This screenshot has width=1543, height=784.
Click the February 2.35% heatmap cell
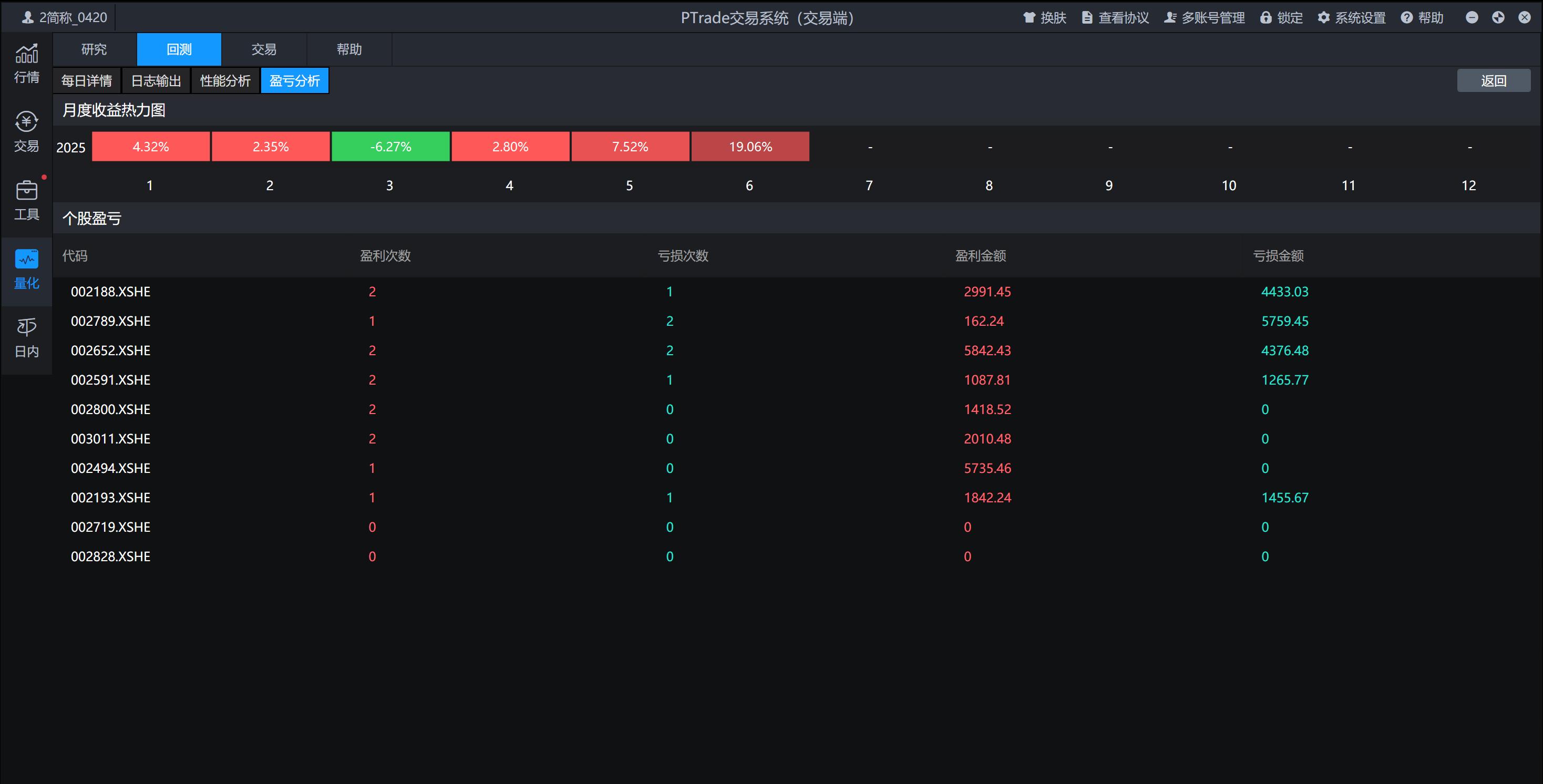coord(271,147)
